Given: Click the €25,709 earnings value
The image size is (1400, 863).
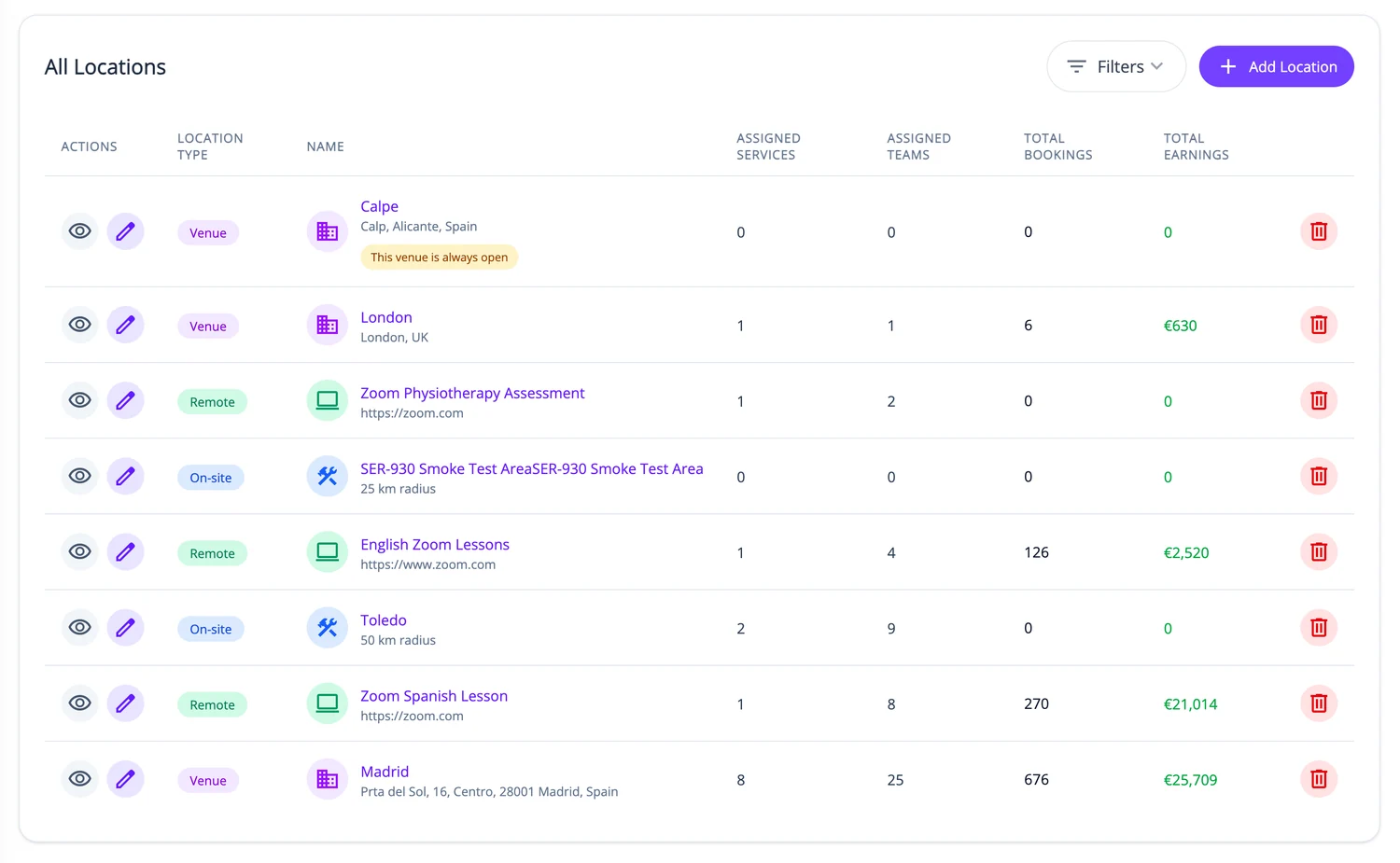Looking at the screenshot, I should click(1190, 780).
